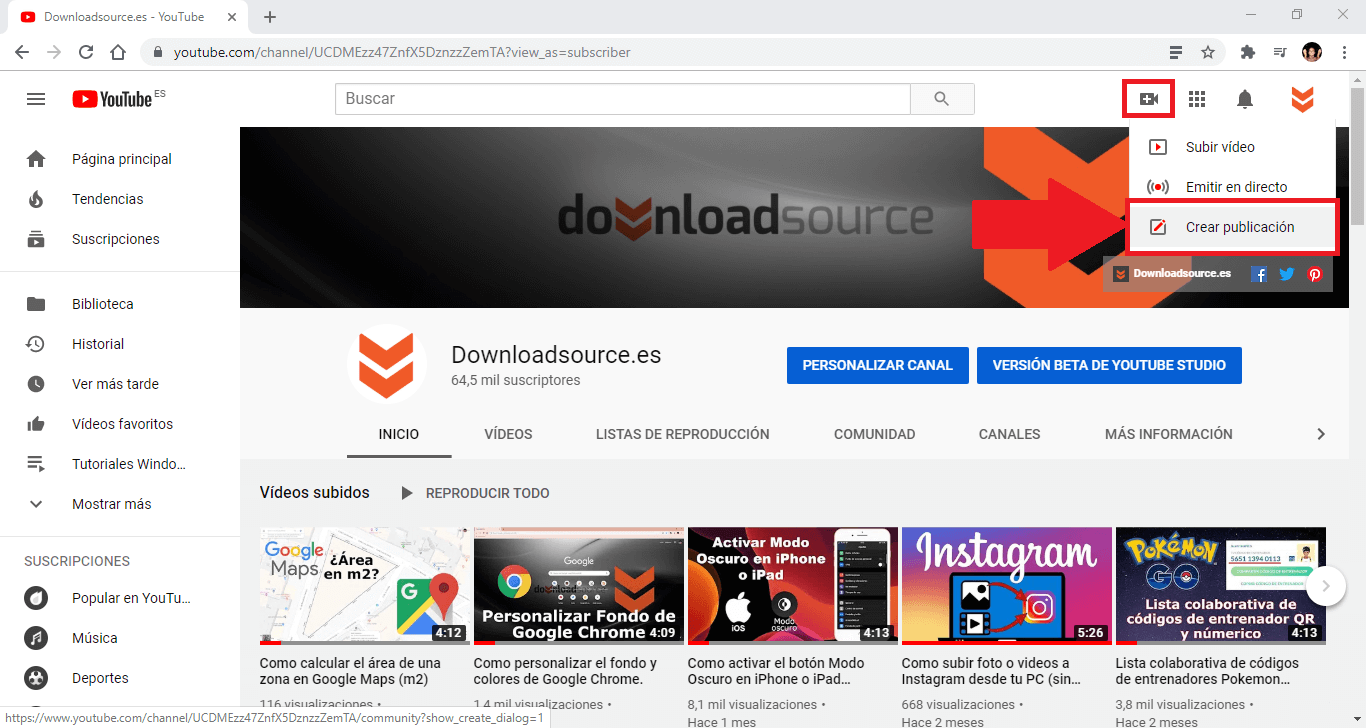This screenshot has width=1366, height=728.
Task: Go back with the browser back arrow
Action: pyautogui.click(x=22, y=52)
